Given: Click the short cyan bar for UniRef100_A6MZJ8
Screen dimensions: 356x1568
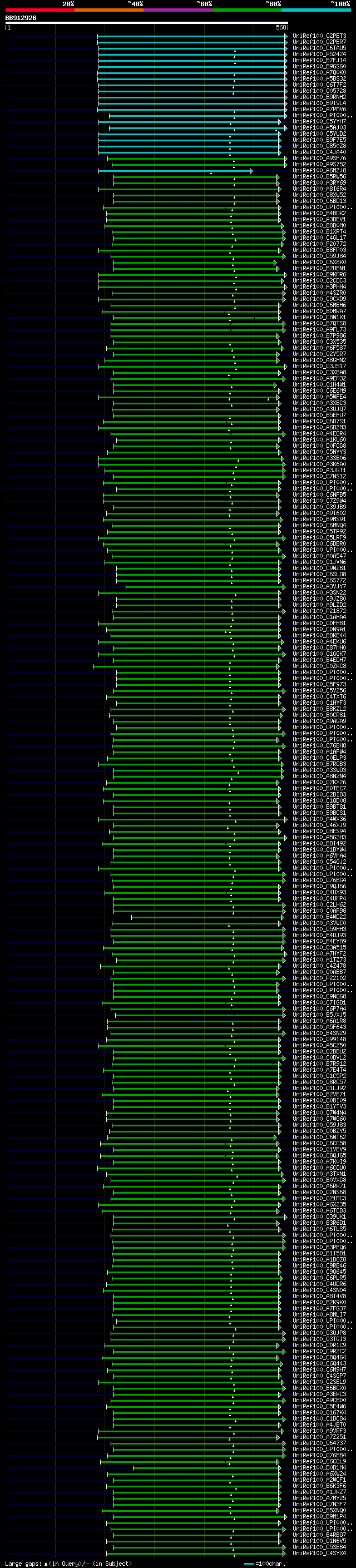Looking at the screenshot, I should click(175, 171).
